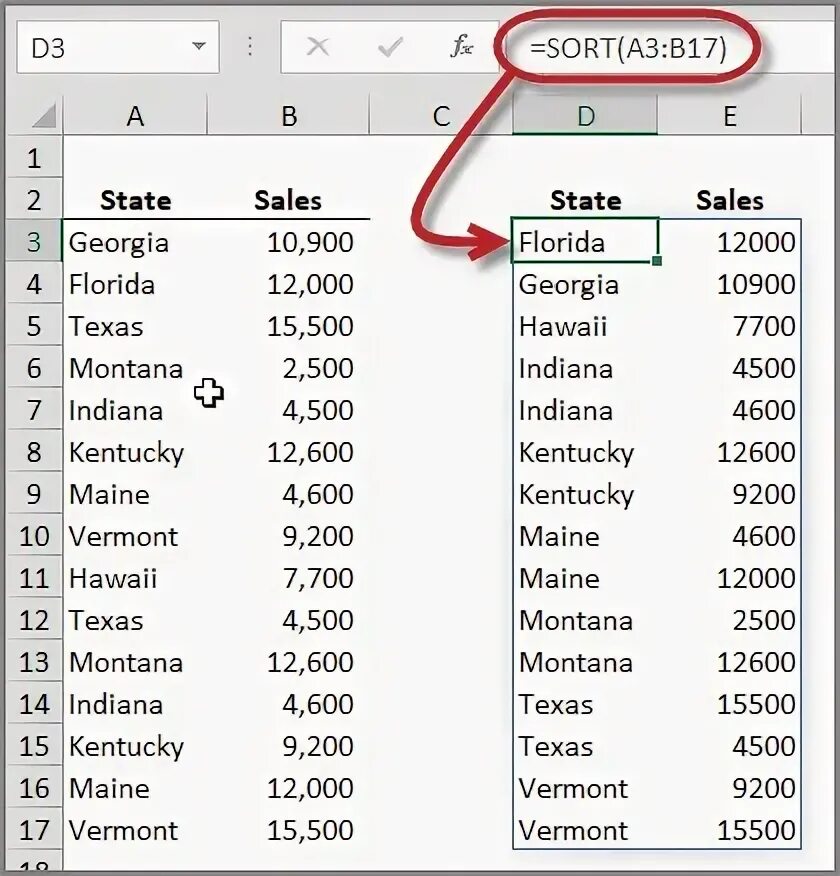Click the Select All corner triangle
Screen dimensions: 840x876
point(42,117)
